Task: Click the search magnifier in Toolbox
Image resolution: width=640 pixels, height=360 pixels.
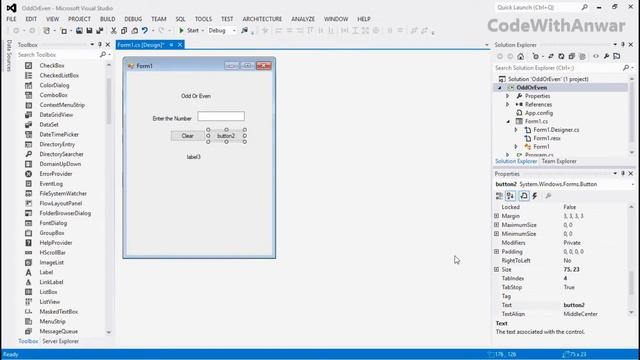Action: tap(103, 54)
